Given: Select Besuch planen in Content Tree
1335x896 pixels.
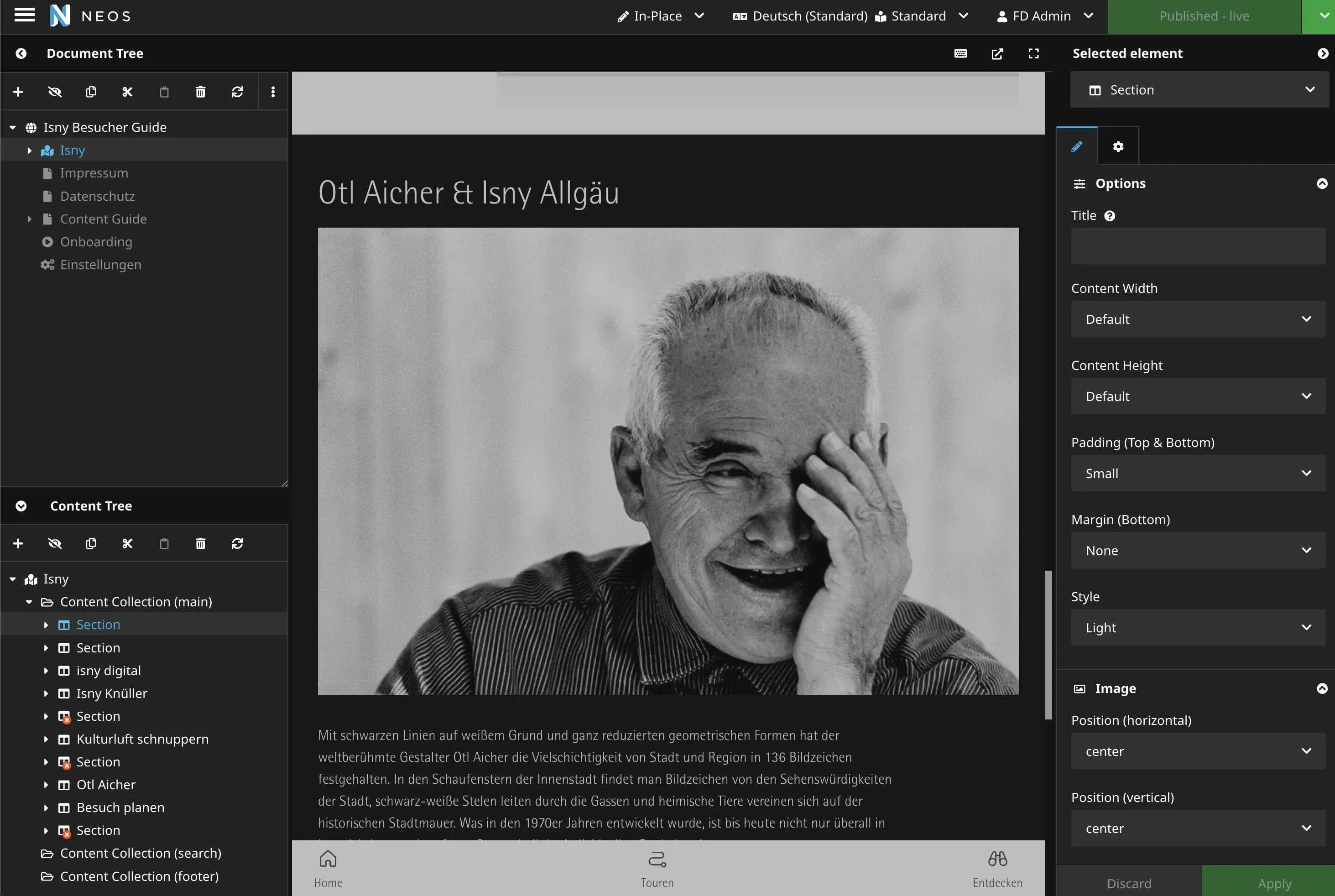Looking at the screenshot, I should pos(120,807).
